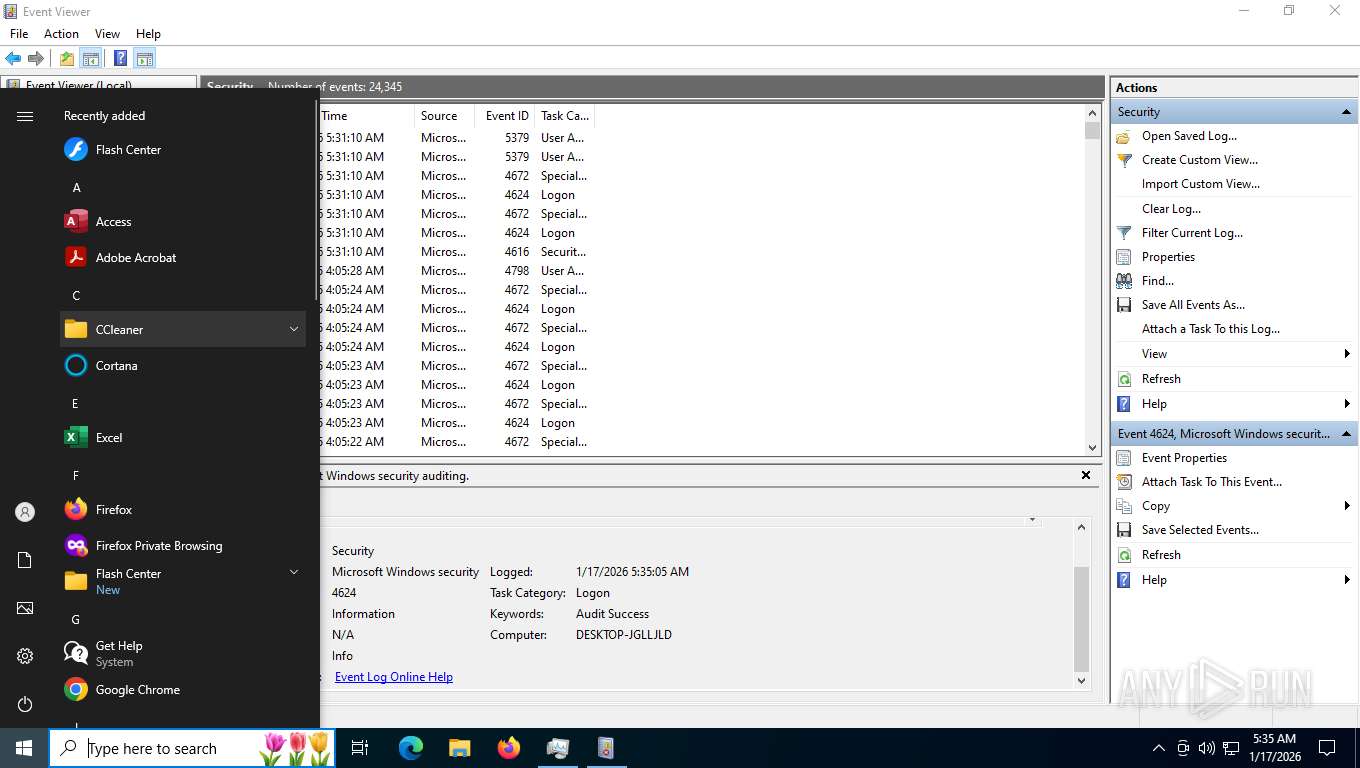The width and height of the screenshot is (1360, 768).
Task: Launch Access from the Start menu
Action: pyautogui.click(x=183, y=222)
